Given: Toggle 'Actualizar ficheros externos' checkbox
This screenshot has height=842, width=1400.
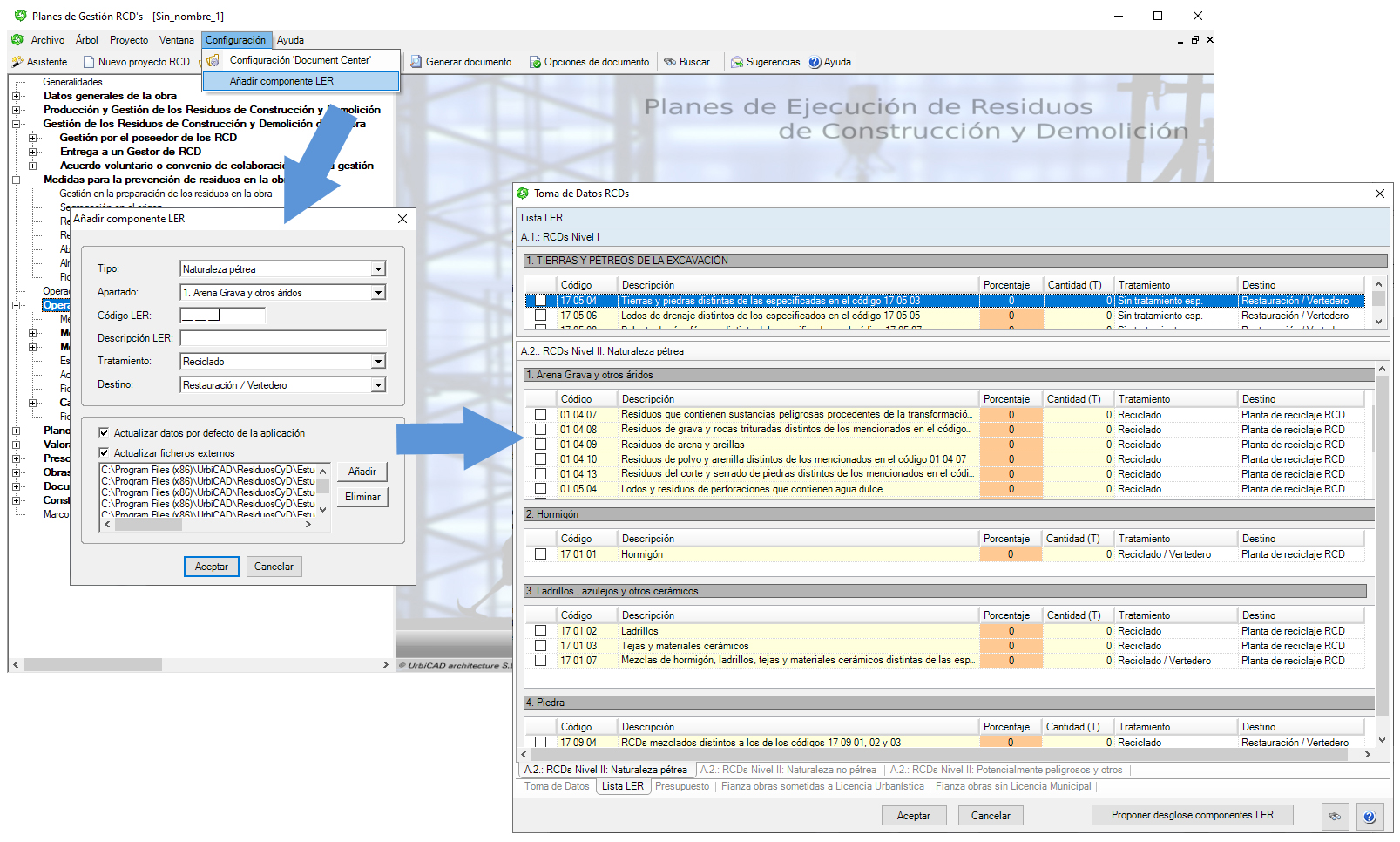Looking at the screenshot, I should [104, 452].
